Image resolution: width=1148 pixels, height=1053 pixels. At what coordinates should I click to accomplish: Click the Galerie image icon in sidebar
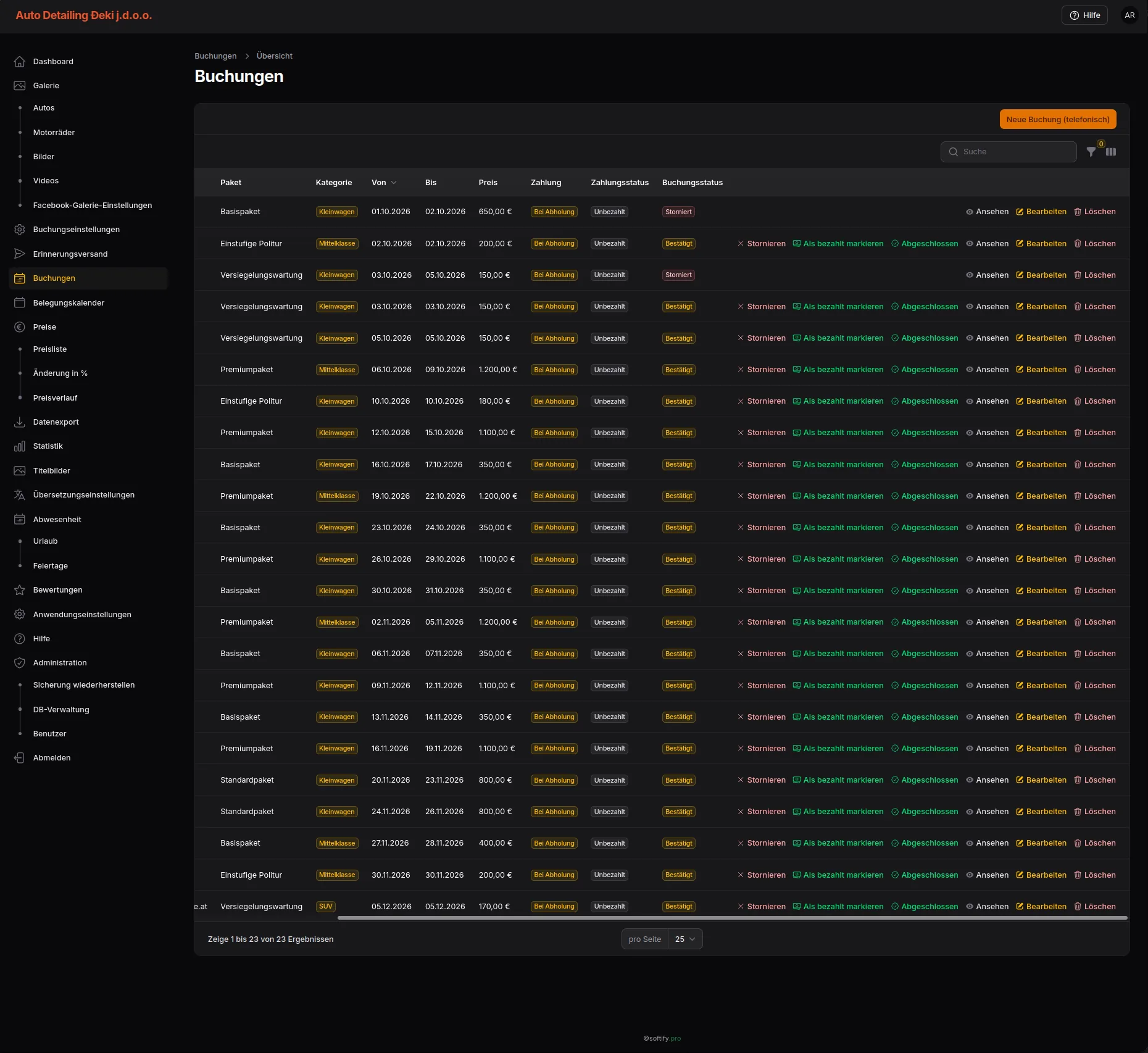(20, 86)
